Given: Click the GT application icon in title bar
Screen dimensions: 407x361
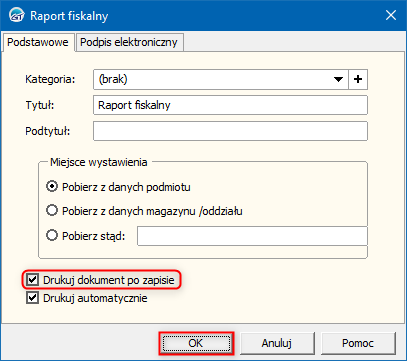Looking at the screenshot, I should pos(16,16).
